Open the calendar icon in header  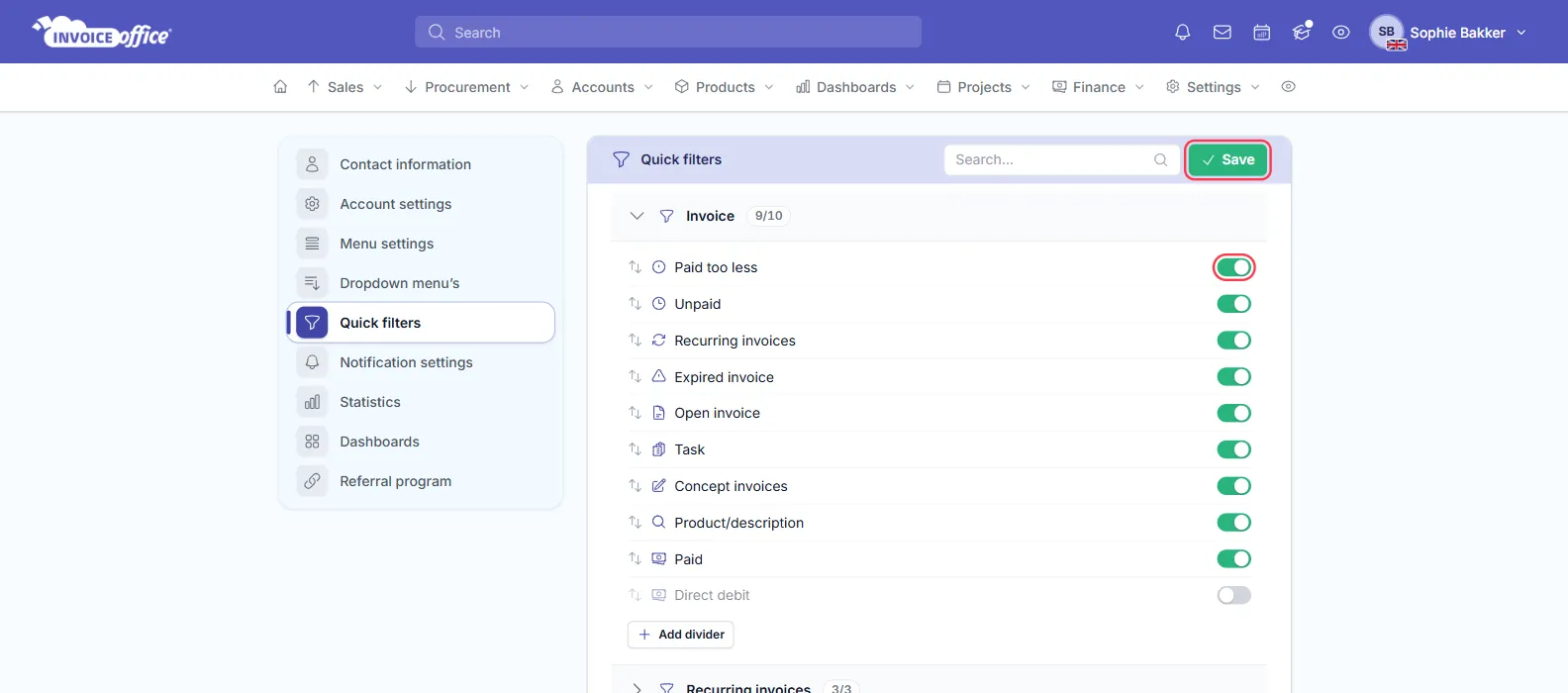1262,33
